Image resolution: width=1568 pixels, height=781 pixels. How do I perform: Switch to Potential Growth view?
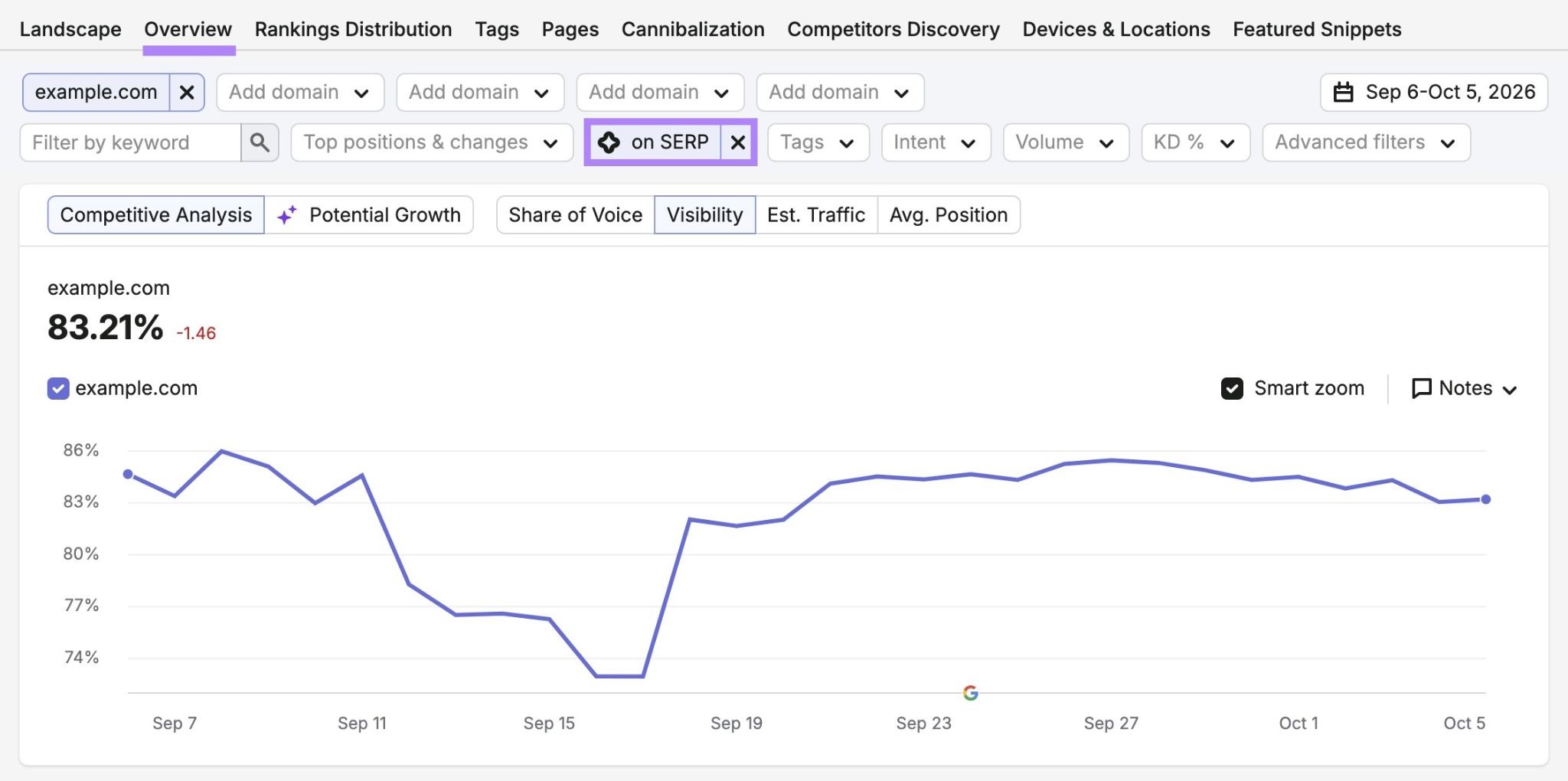[x=369, y=215]
